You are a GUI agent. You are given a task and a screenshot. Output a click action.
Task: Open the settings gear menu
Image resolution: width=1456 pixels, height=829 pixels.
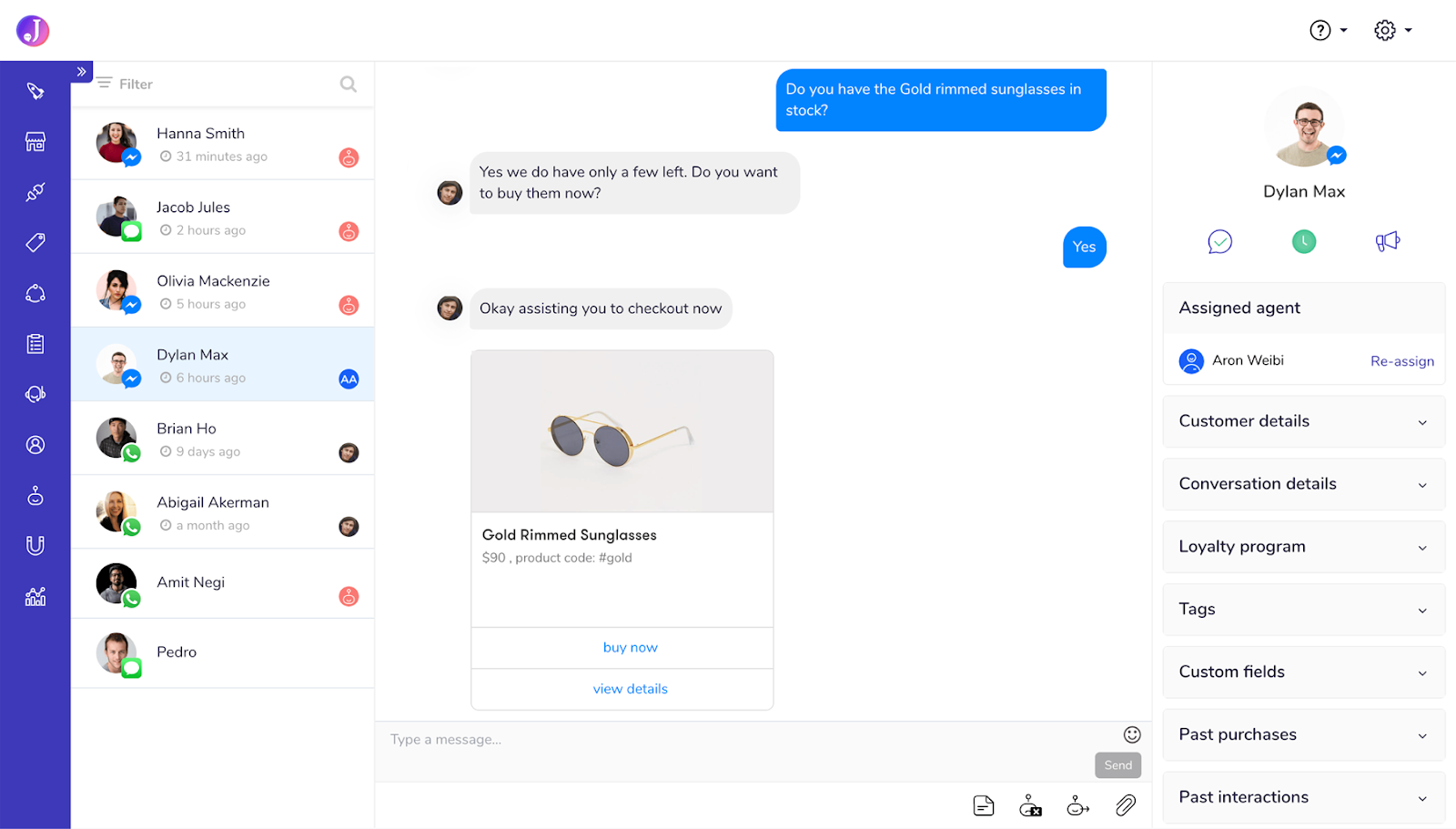[x=1392, y=30]
